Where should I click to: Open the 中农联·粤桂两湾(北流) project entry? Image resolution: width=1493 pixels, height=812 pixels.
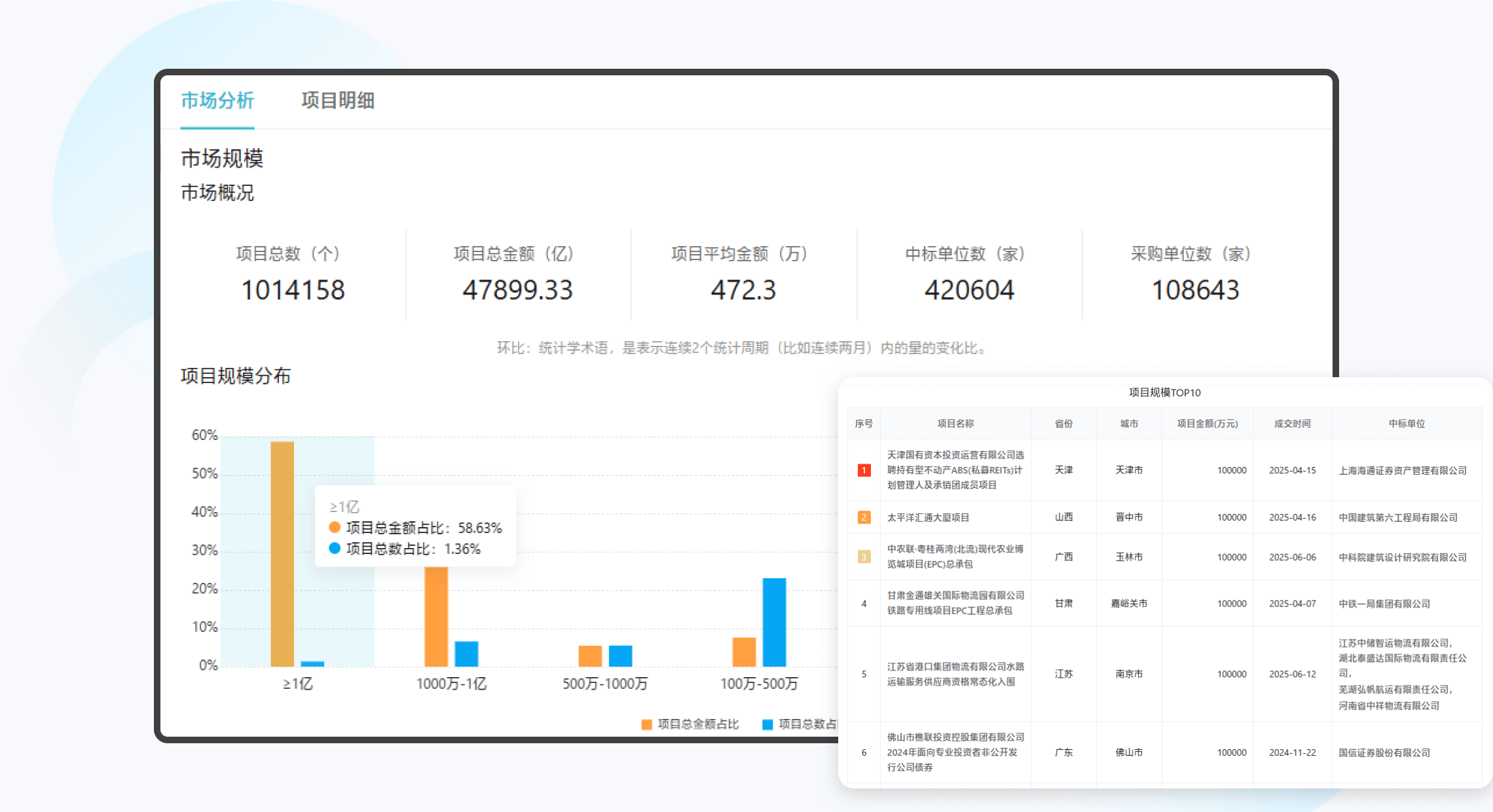955,557
